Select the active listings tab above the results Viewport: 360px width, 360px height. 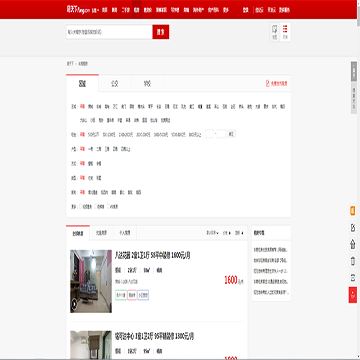[78, 233]
